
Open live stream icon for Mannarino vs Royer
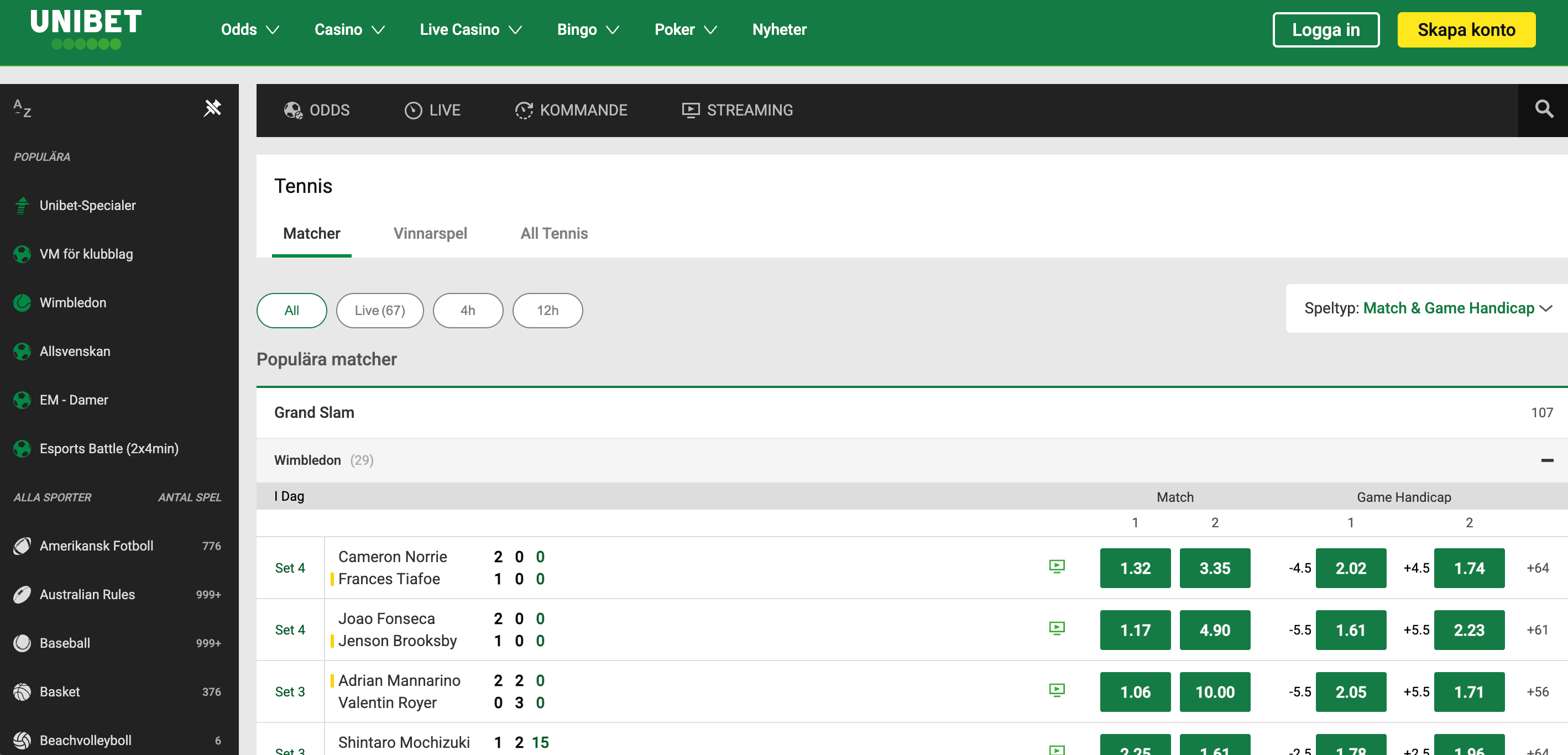tap(1057, 690)
